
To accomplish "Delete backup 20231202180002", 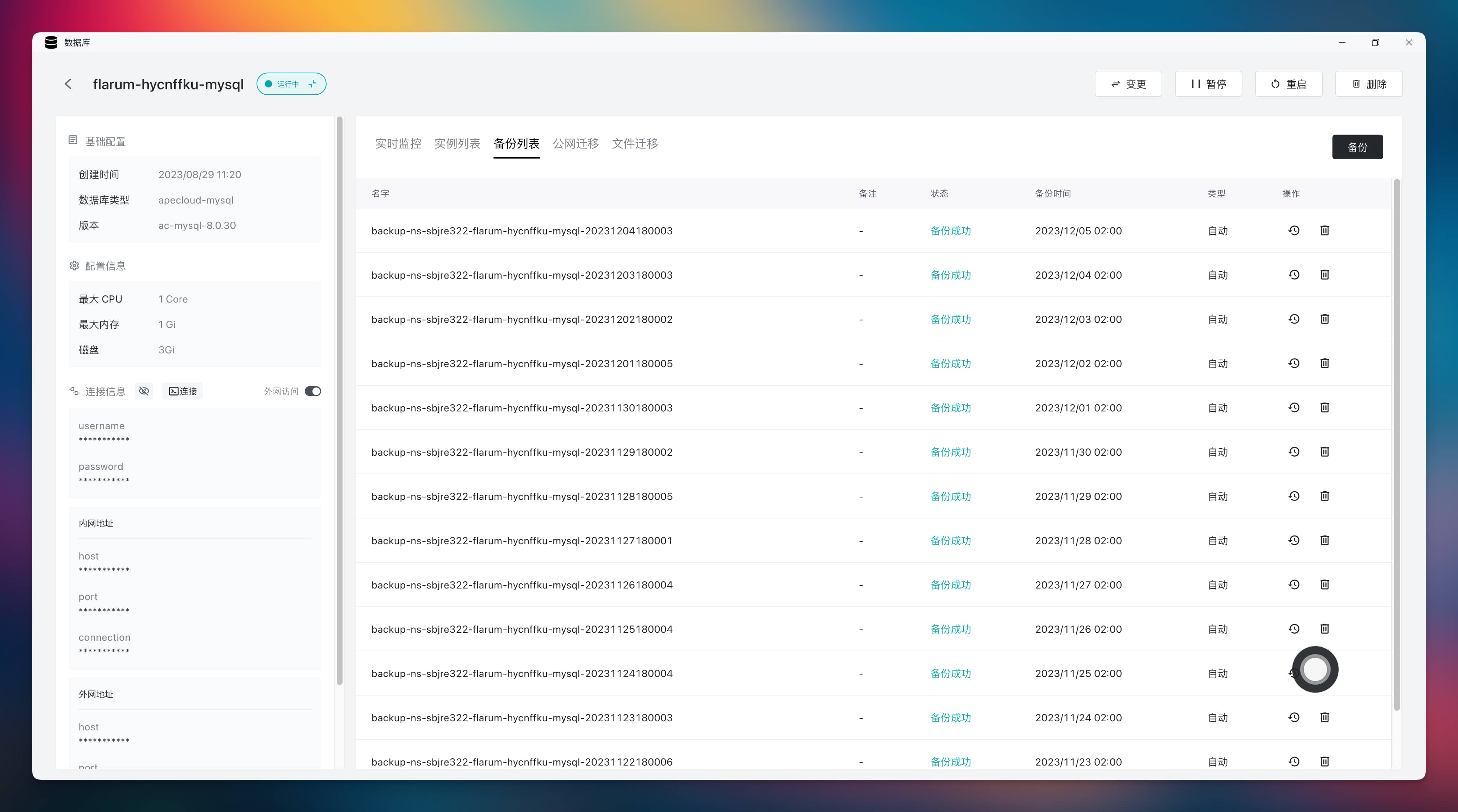I will click(1324, 319).
